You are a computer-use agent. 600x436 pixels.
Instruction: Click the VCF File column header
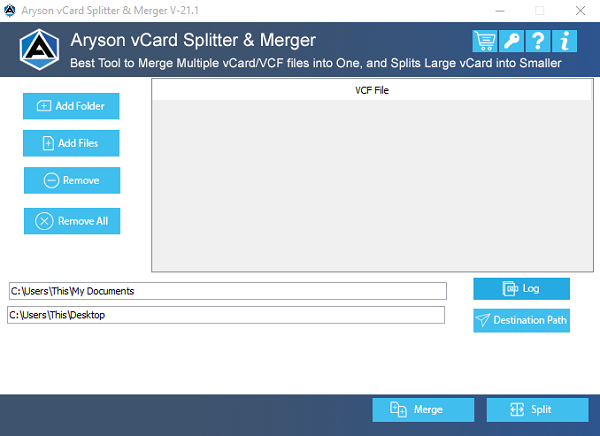click(372, 90)
